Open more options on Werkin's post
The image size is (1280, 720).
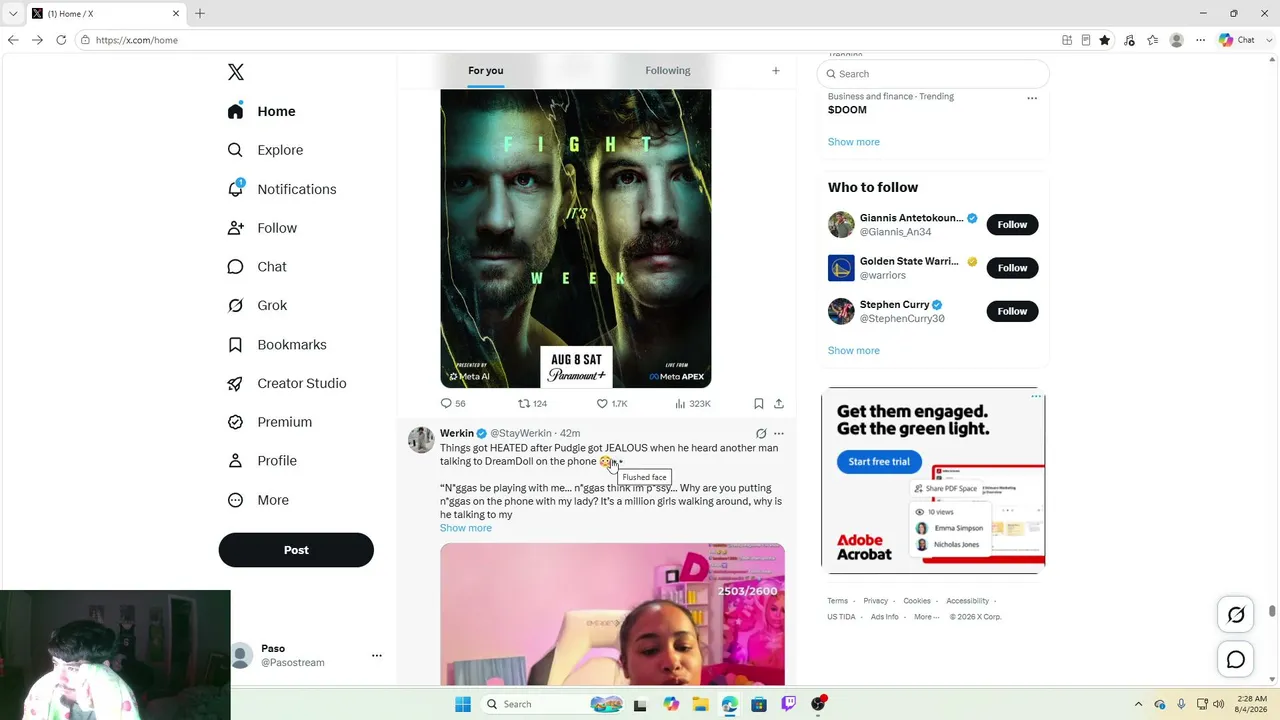pyautogui.click(x=779, y=434)
